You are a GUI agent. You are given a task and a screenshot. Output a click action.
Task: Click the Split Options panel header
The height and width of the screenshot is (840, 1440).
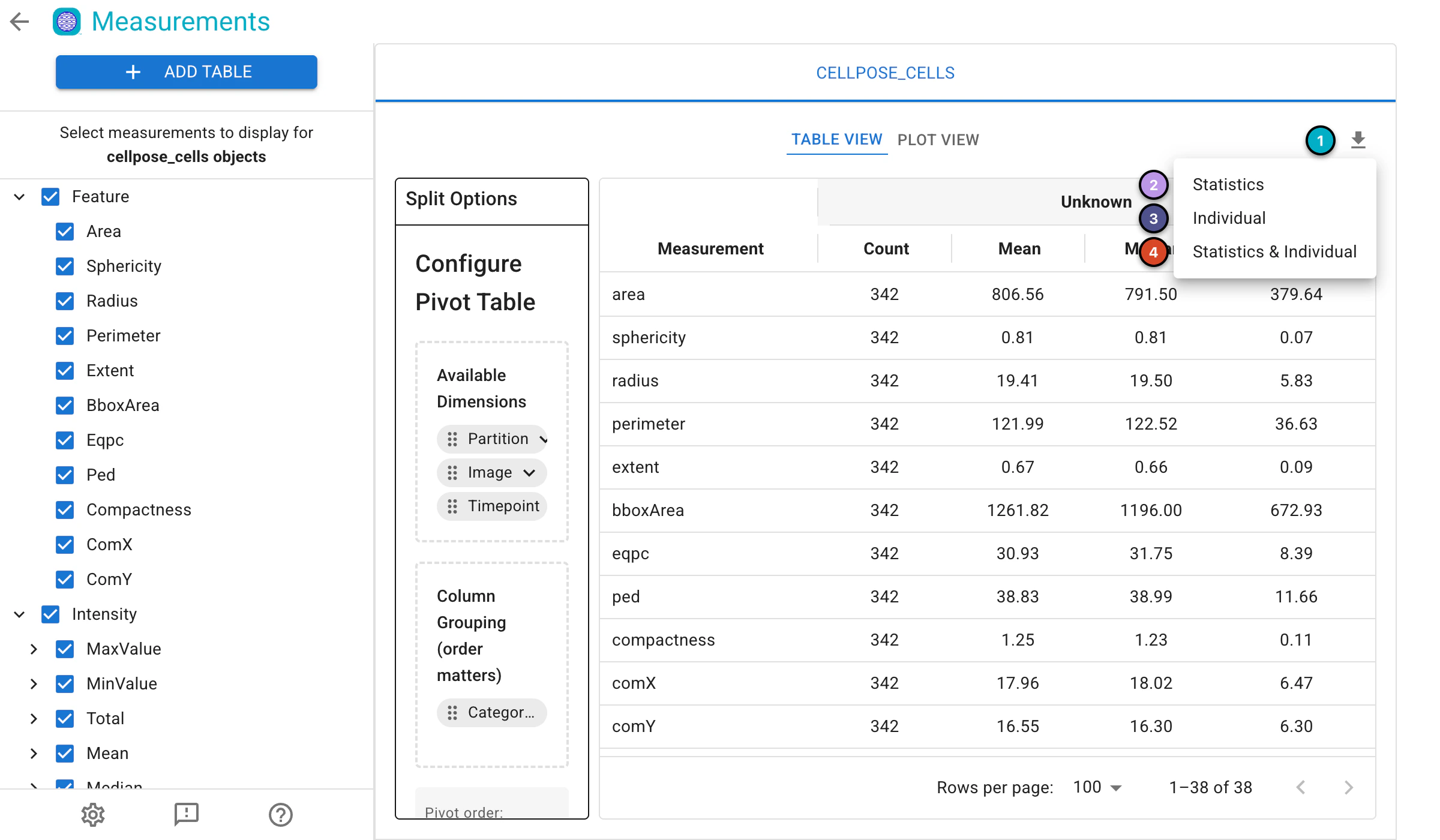tap(491, 200)
